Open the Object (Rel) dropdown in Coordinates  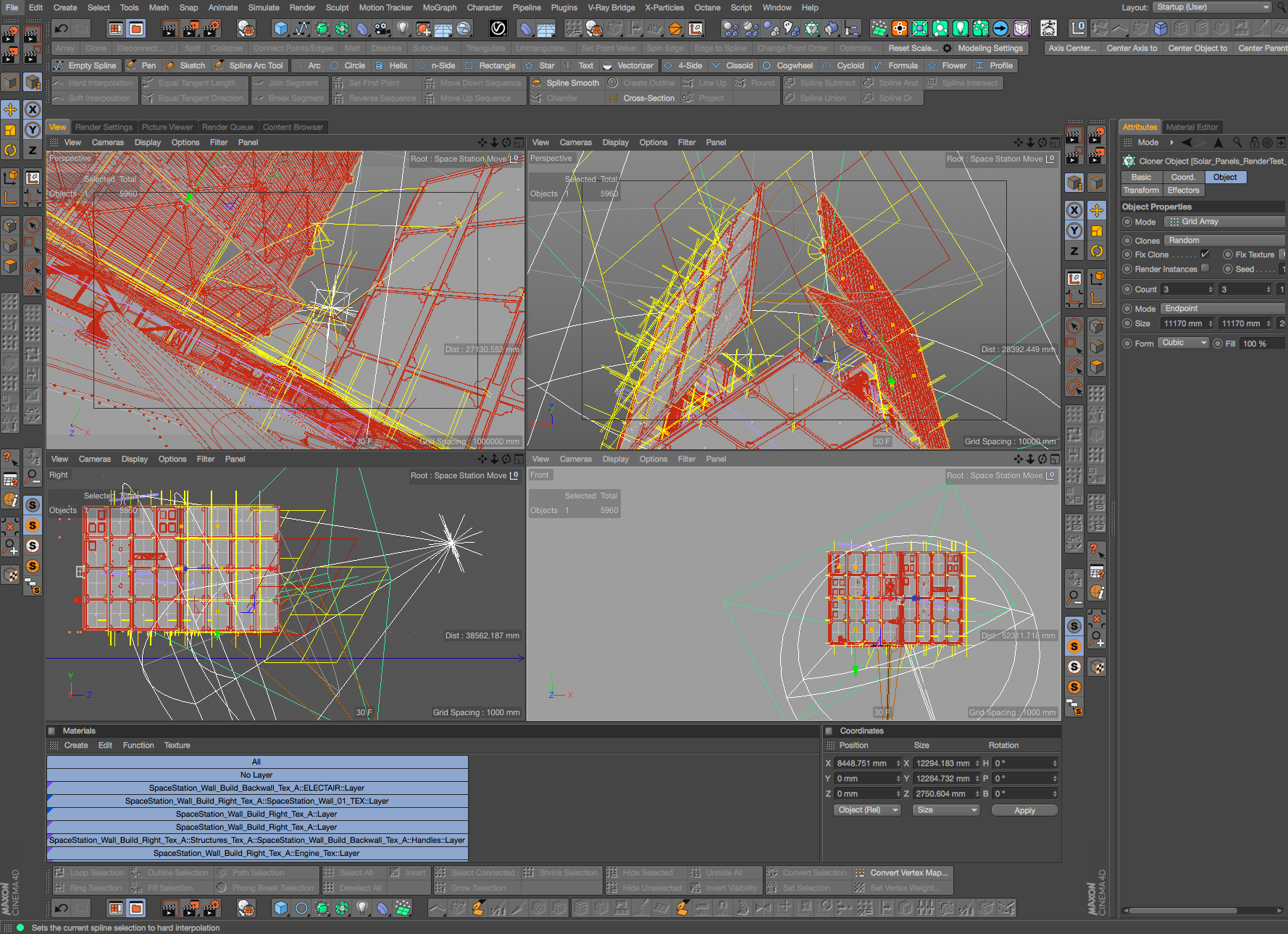pyautogui.click(x=867, y=810)
